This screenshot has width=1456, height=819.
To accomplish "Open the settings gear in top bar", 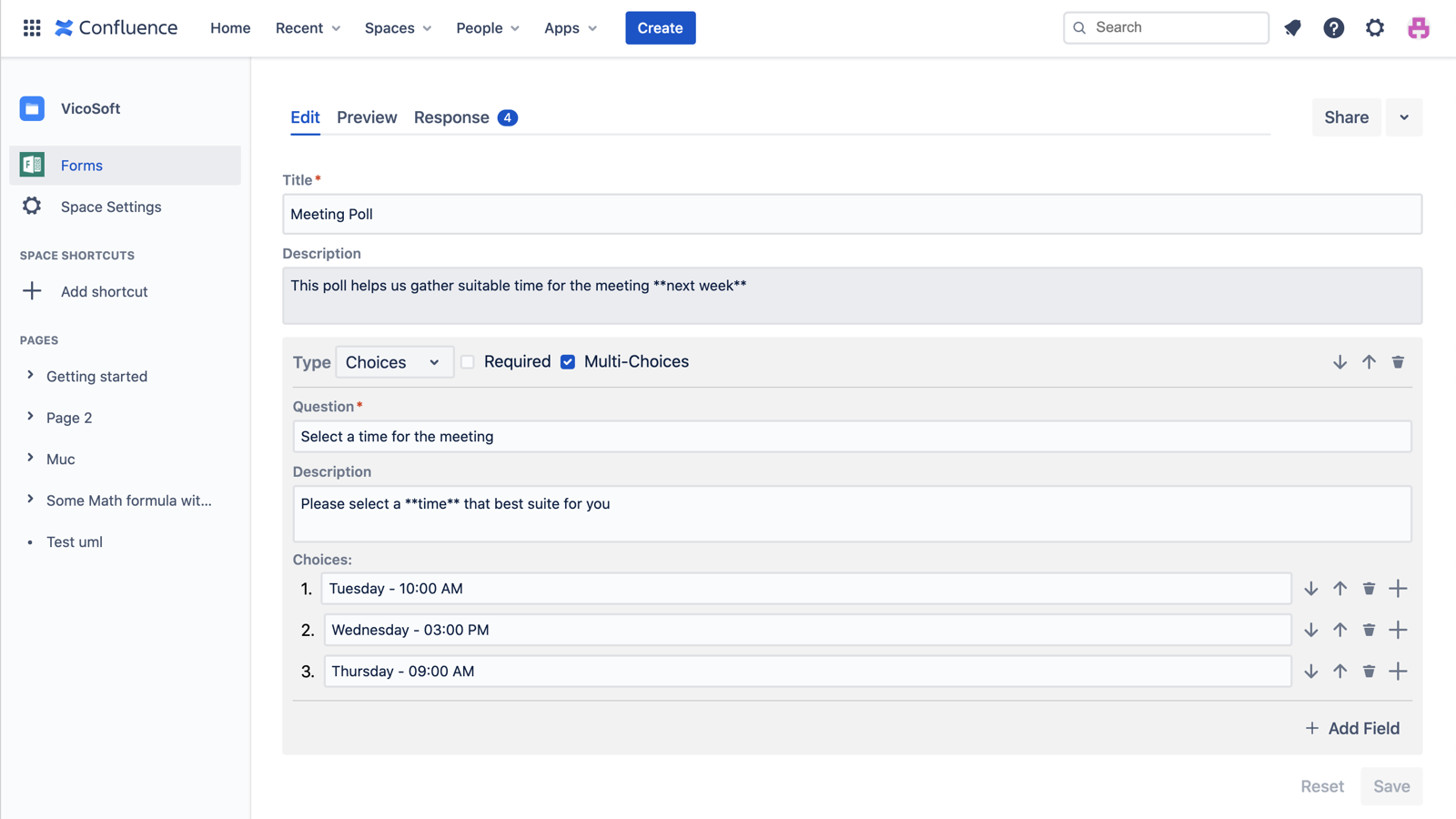I will pyautogui.click(x=1374, y=28).
